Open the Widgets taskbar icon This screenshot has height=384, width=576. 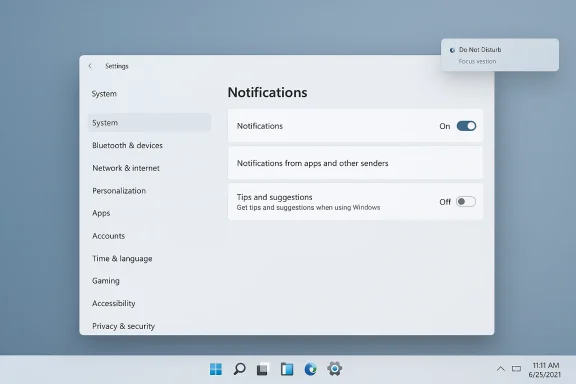pos(287,369)
